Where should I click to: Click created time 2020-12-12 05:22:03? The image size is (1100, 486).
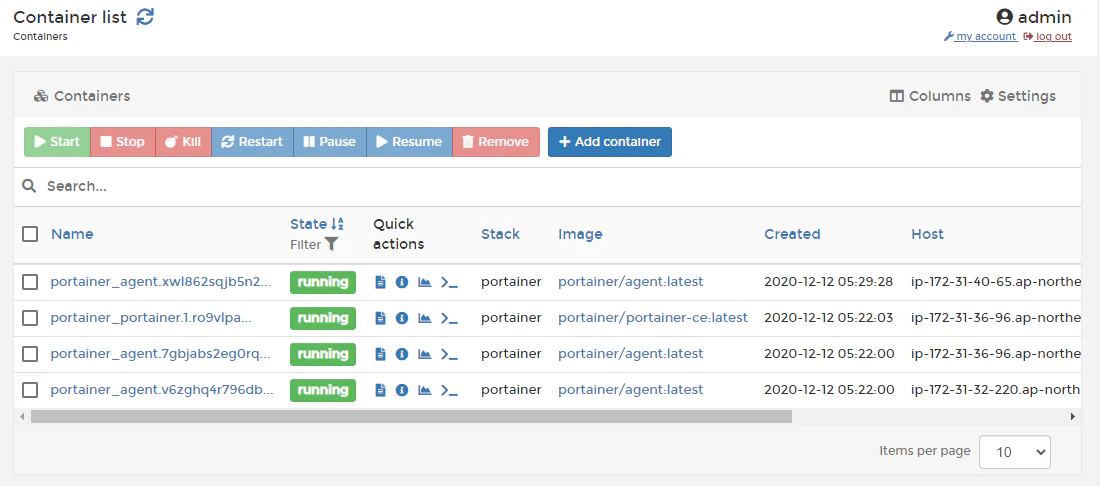pos(828,318)
